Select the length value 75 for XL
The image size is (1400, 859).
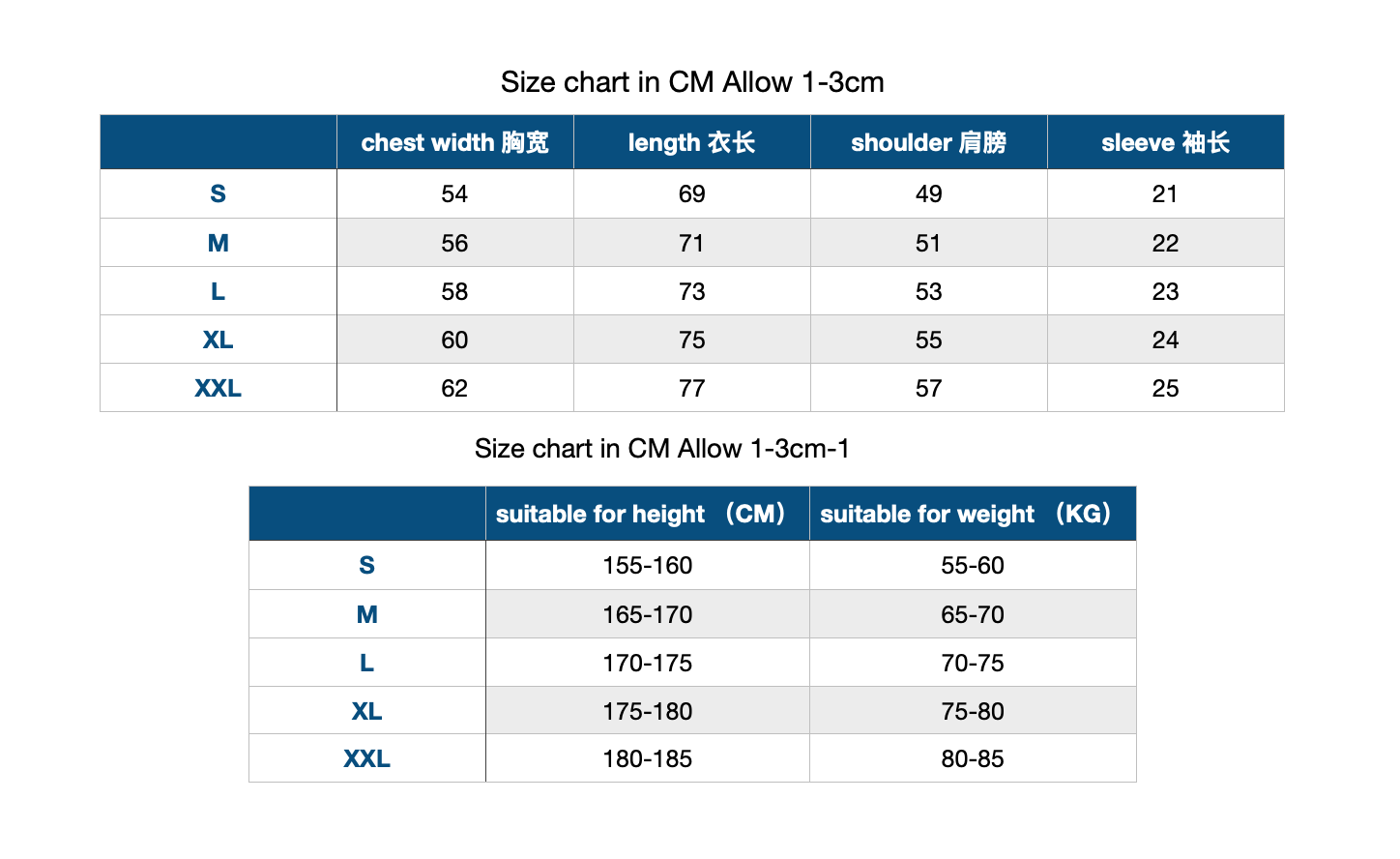pyautogui.click(x=692, y=340)
